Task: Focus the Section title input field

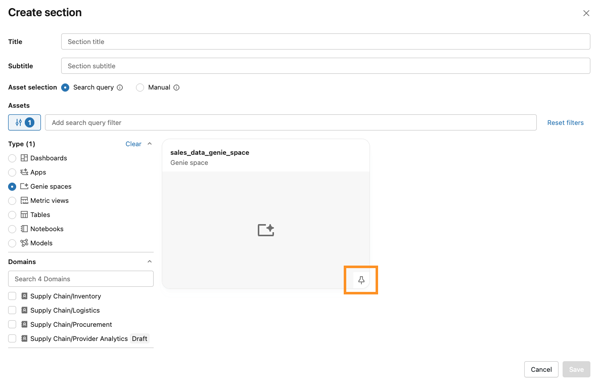Action: (x=326, y=41)
